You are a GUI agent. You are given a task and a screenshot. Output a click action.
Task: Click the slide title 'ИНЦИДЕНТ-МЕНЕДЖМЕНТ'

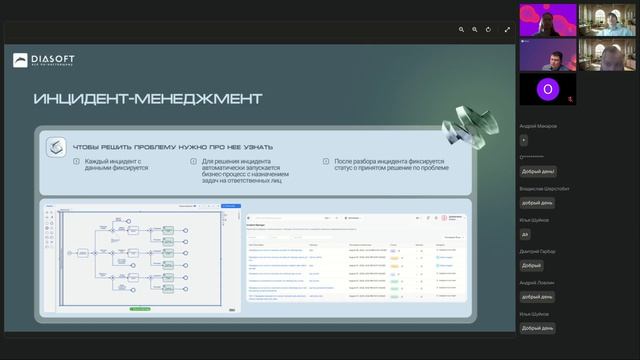tap(148, 99)
